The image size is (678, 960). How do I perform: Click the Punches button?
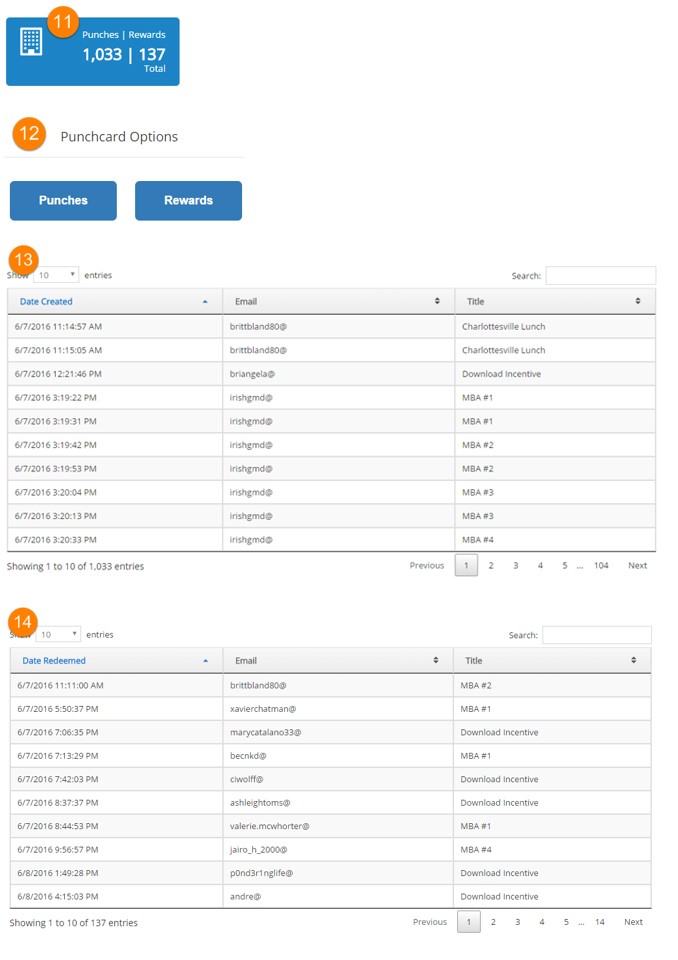pyautogui.click(x=63, y=200)
